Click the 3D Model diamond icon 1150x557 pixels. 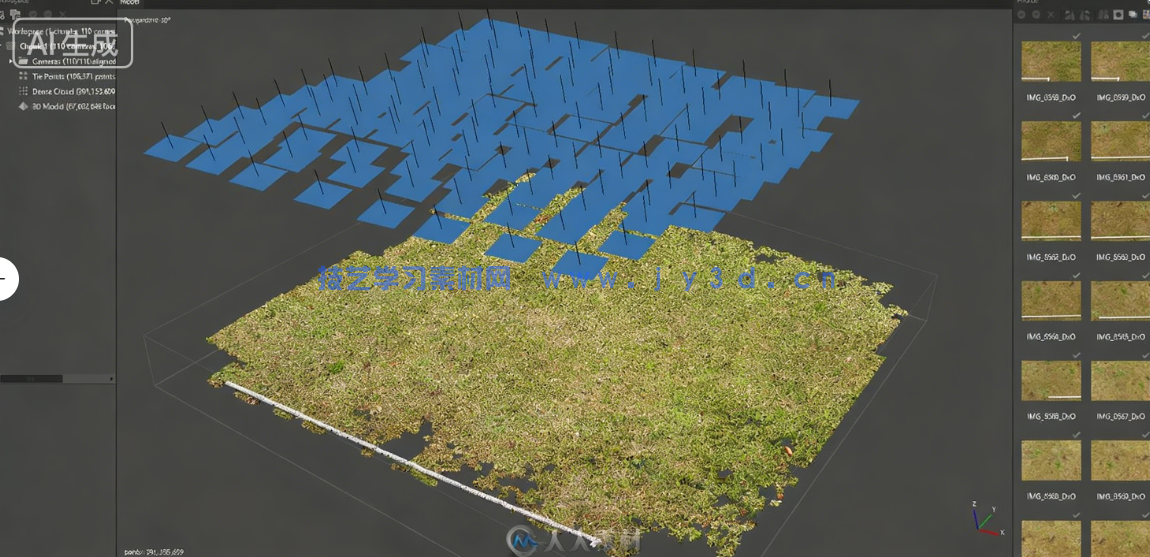[23, 106]
